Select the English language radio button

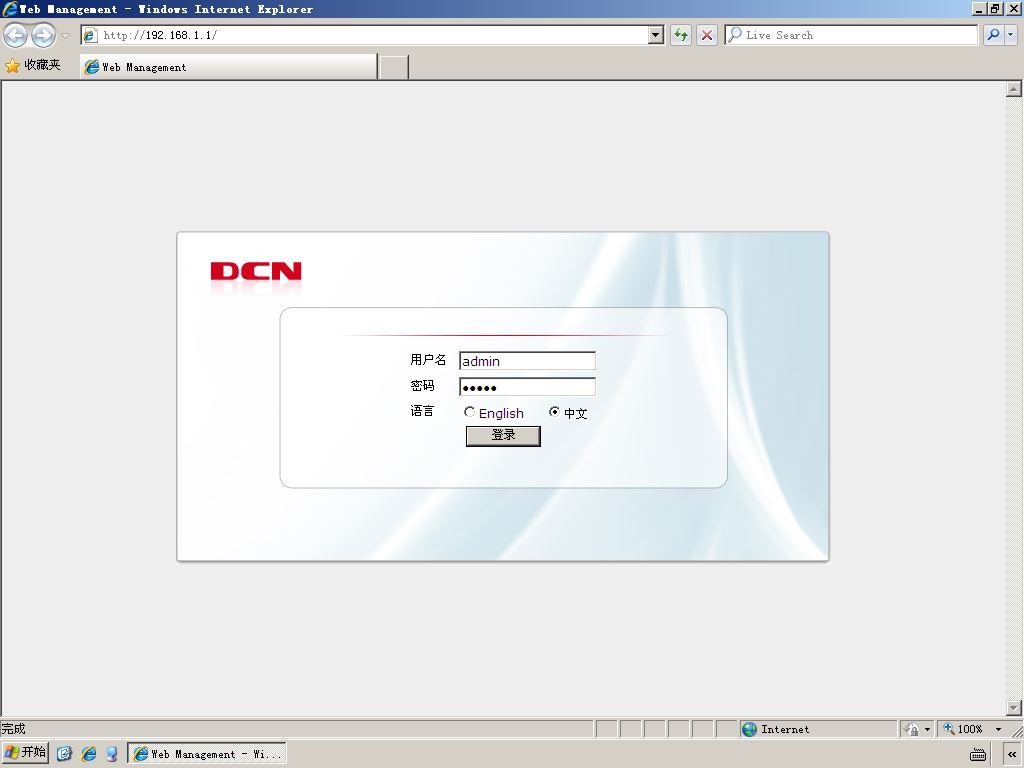pyautogui.click(x=469, y=412)
